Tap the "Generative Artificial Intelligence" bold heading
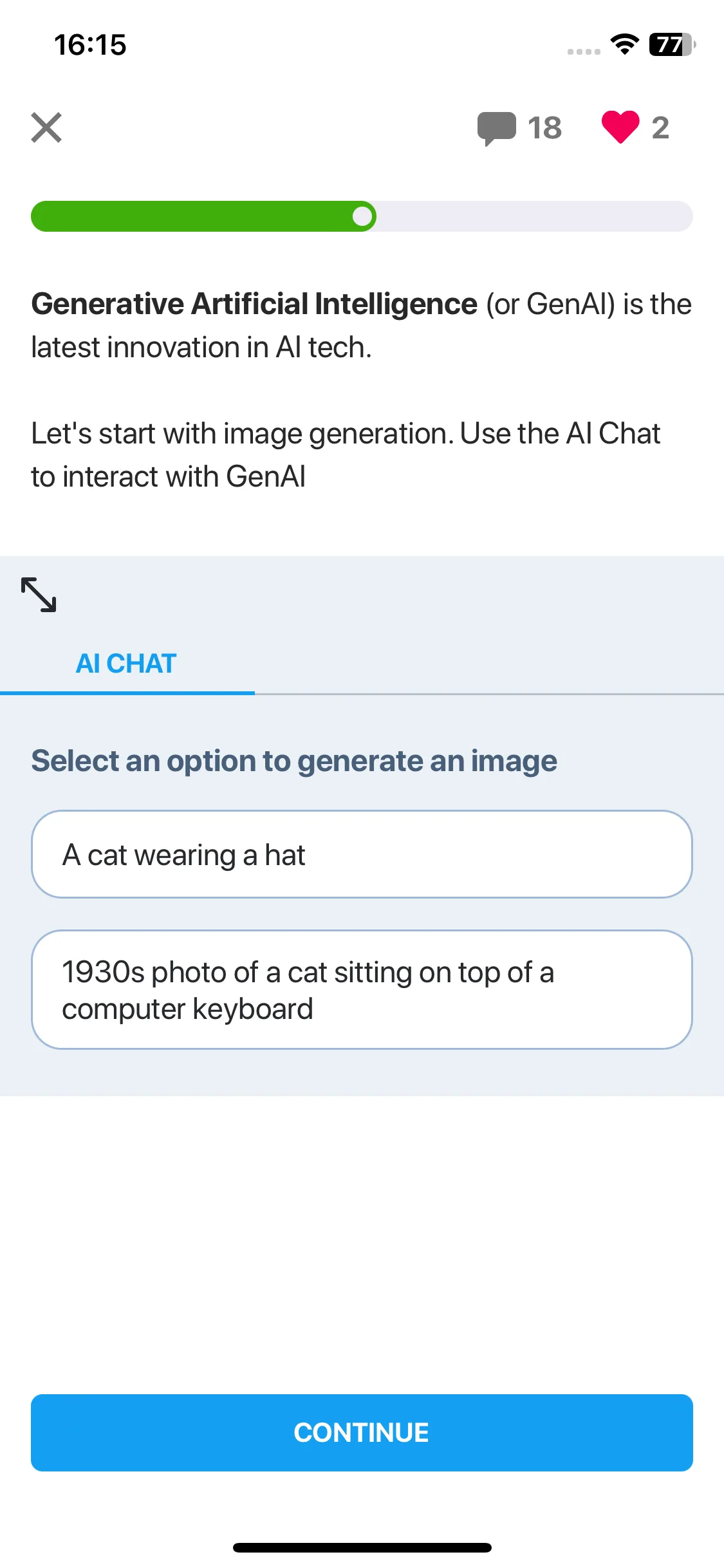Viewport: 724px width, 1568px height. (254, 304)
